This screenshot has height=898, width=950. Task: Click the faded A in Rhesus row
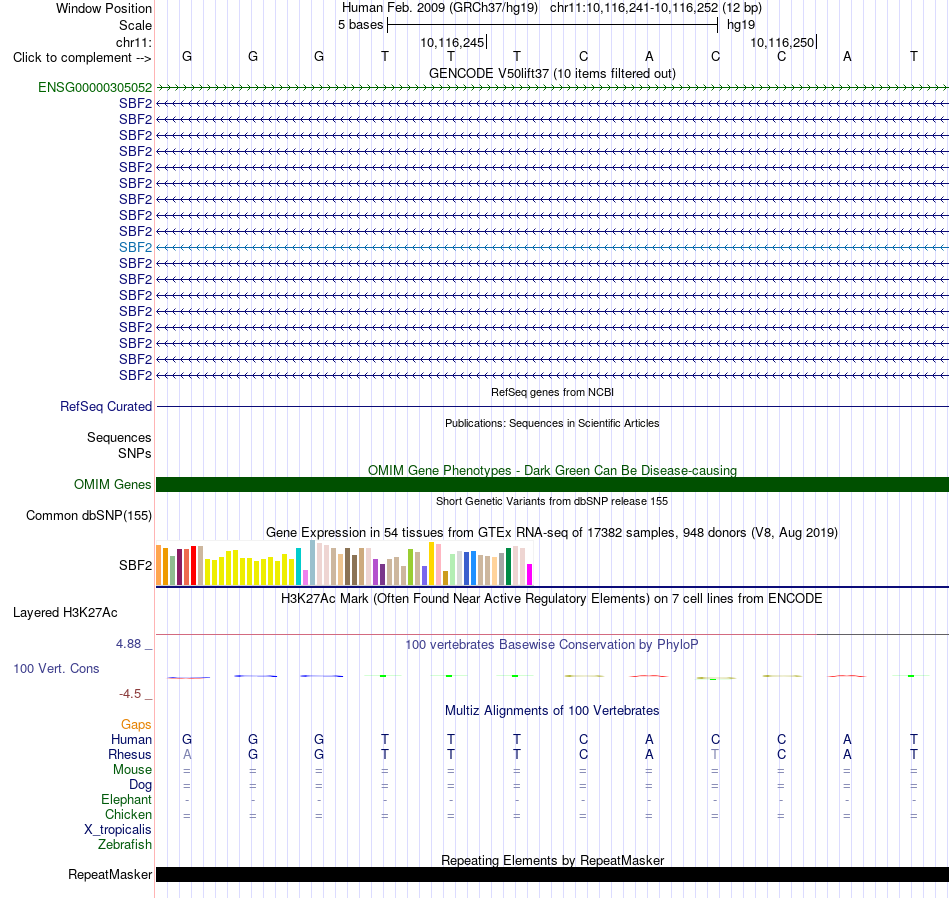coord(187,754)
